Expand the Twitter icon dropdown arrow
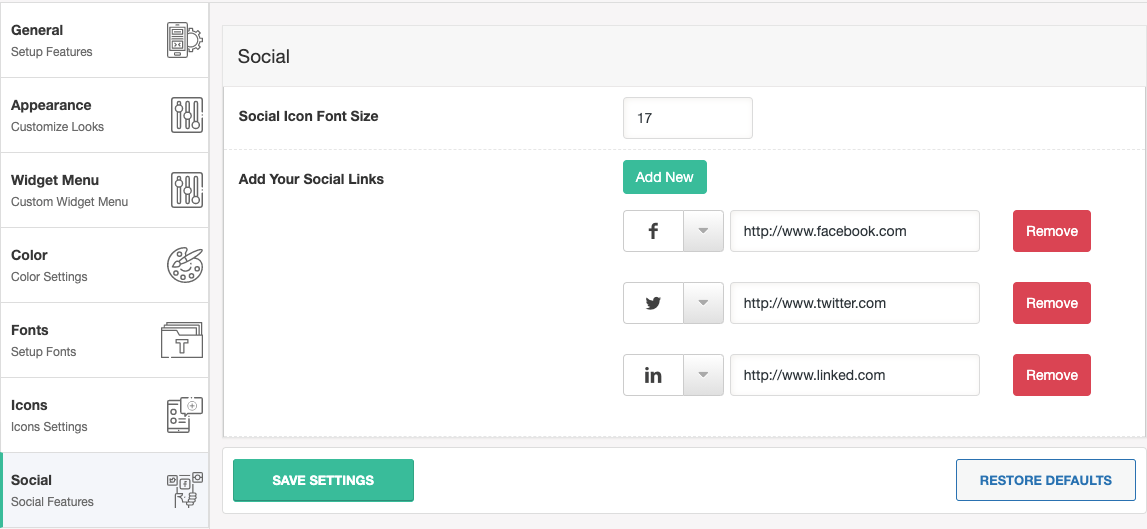Screen dimensions: 1147x529 pyautogui.click(x=703, y=303)
